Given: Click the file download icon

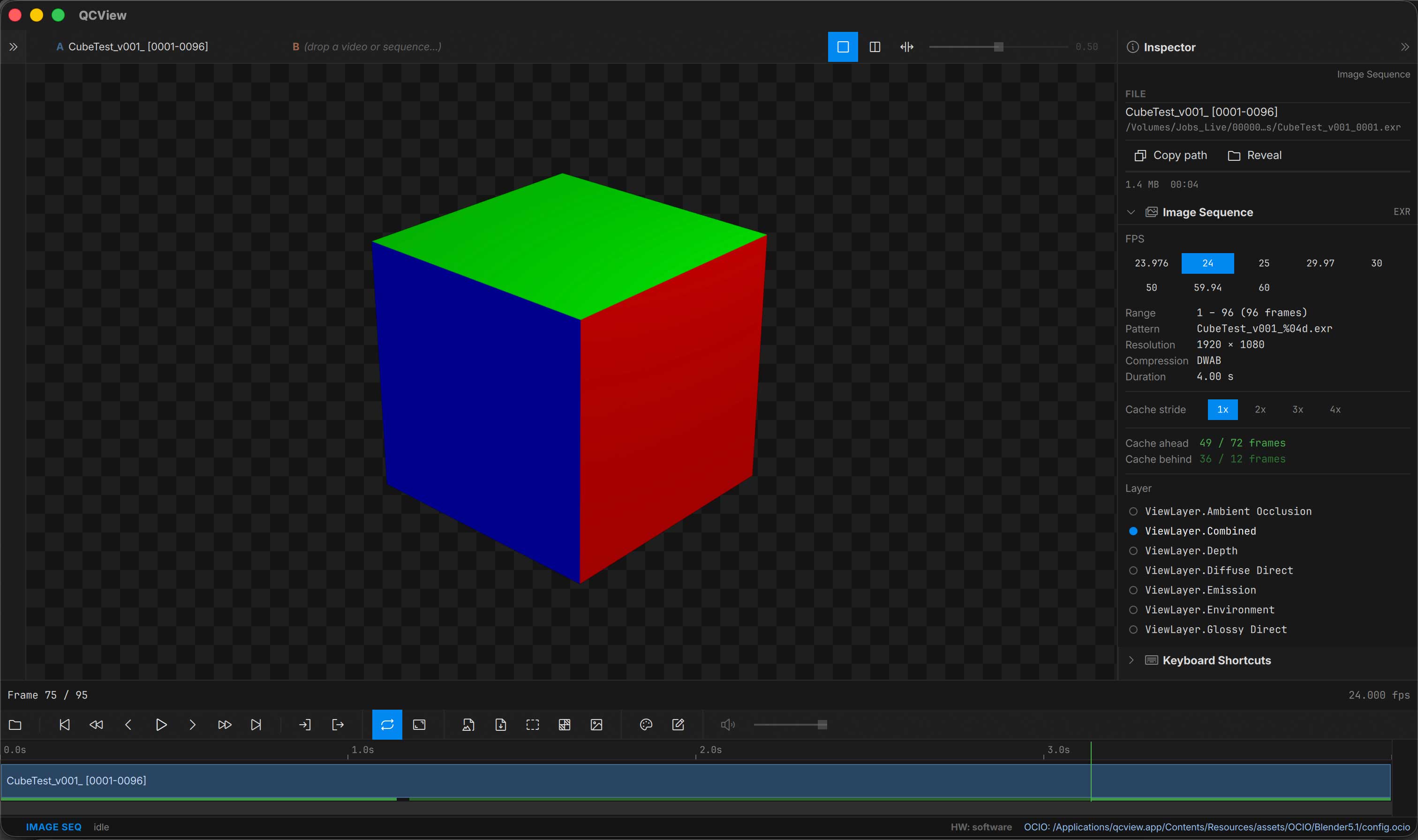Looking at the screenshot, I should click(x=500, y=725).
